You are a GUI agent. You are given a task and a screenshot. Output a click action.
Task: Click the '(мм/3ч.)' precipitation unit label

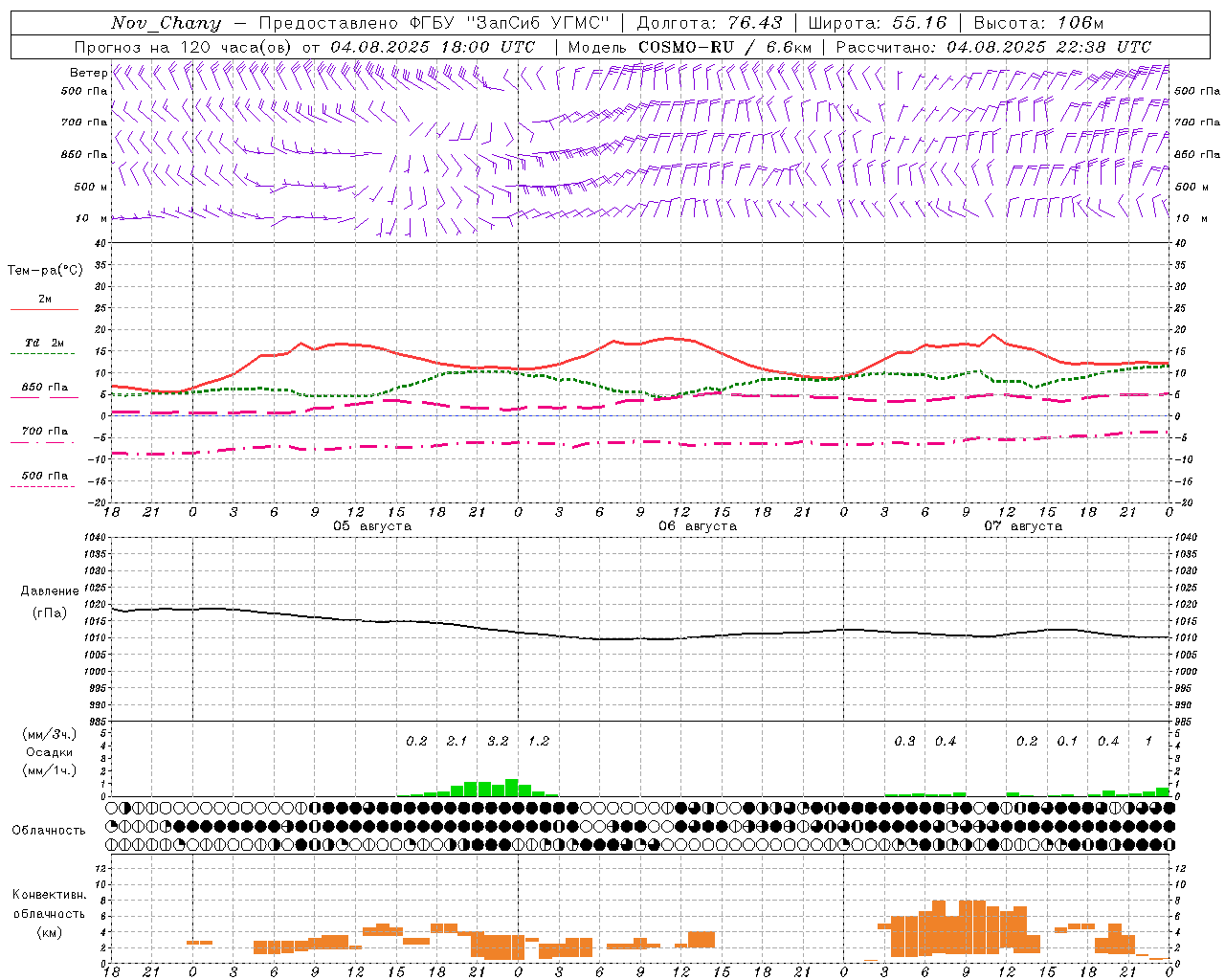[49, 734]
